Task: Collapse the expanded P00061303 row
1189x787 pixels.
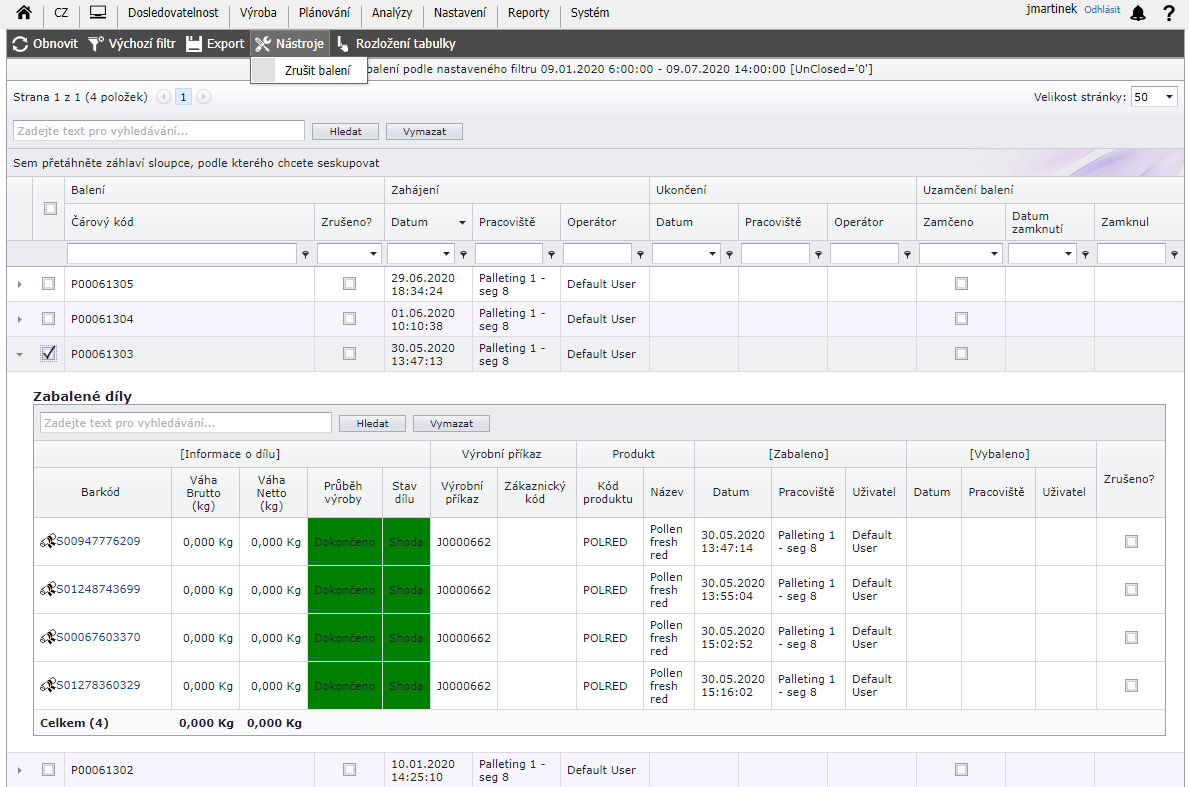Action: point(19,354)
